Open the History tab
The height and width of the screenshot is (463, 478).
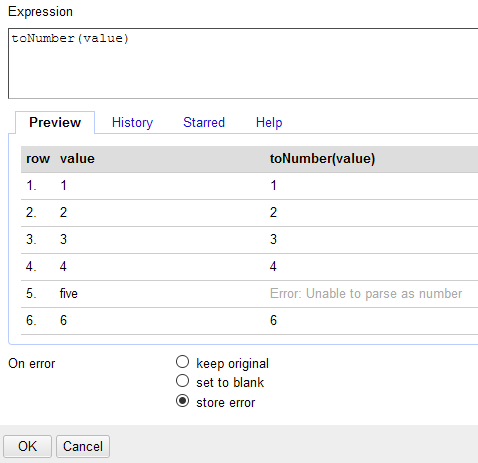(132, 122)
